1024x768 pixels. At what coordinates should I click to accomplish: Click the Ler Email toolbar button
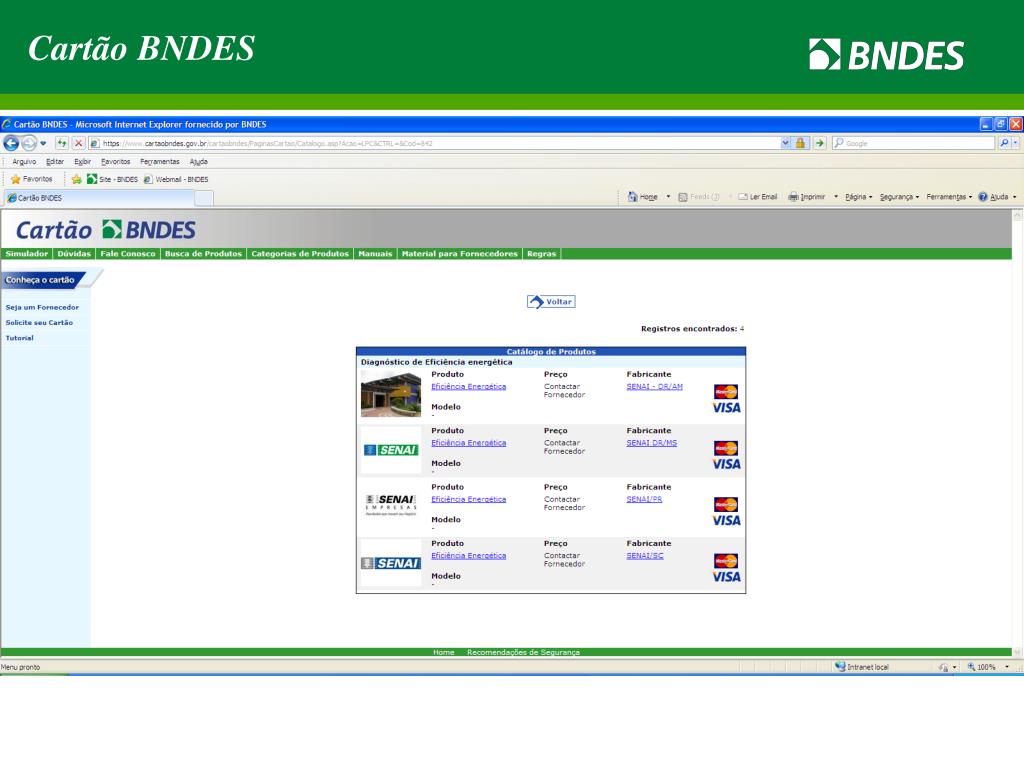pos(758,197)
